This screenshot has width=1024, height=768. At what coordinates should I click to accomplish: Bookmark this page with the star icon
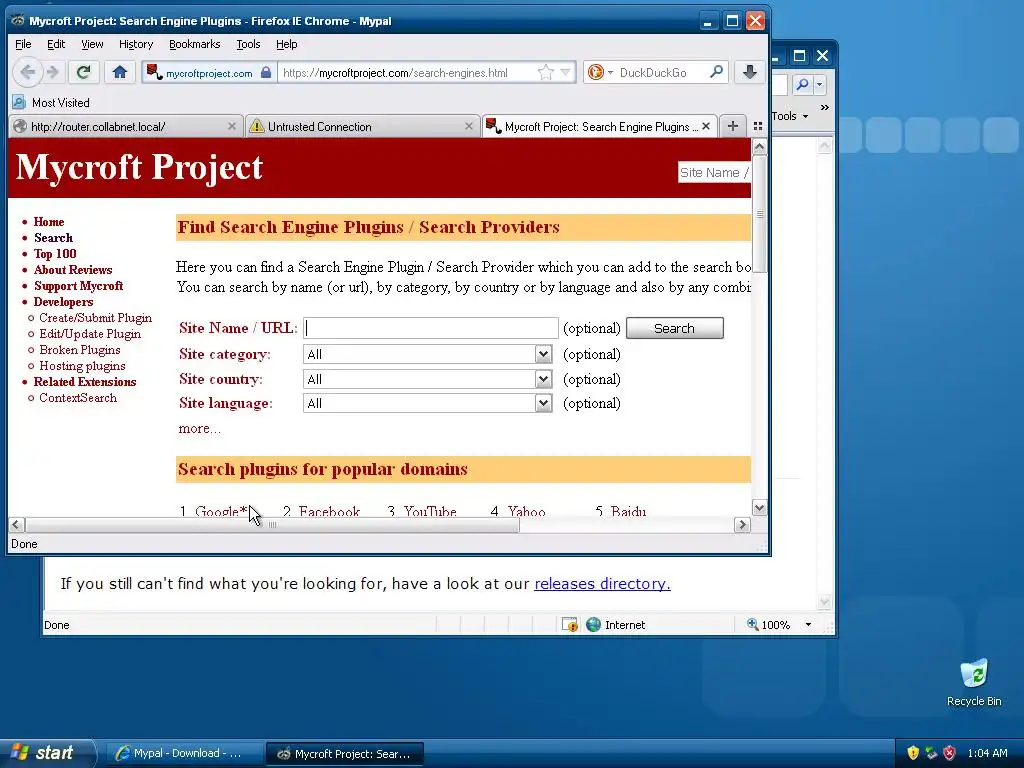point(546,72)
